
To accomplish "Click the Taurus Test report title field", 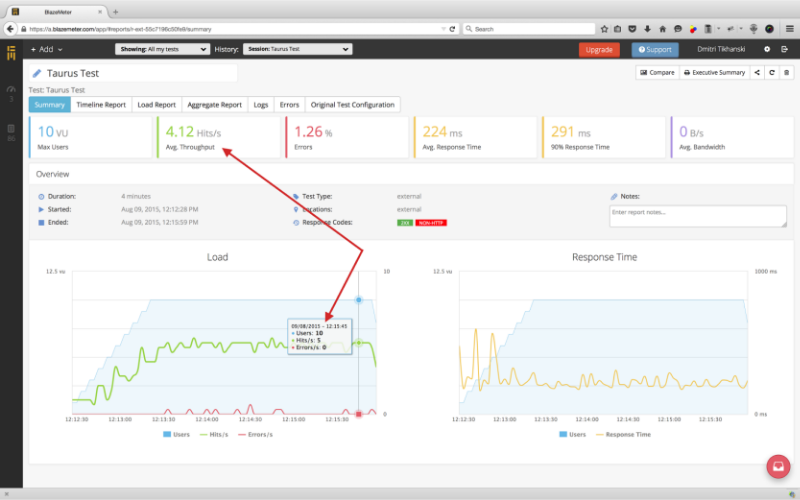I will click(x=134, y=73).
